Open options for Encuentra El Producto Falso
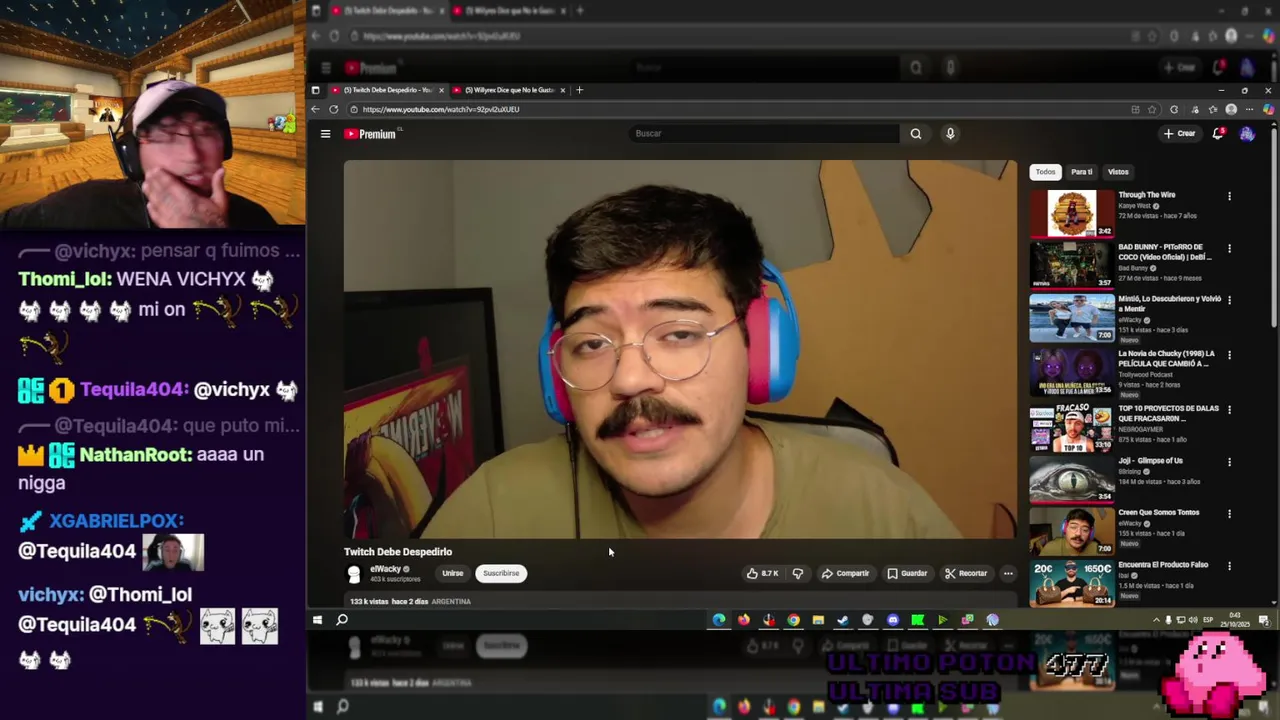Screen dimensions: 1280x720 [1229, 566]
